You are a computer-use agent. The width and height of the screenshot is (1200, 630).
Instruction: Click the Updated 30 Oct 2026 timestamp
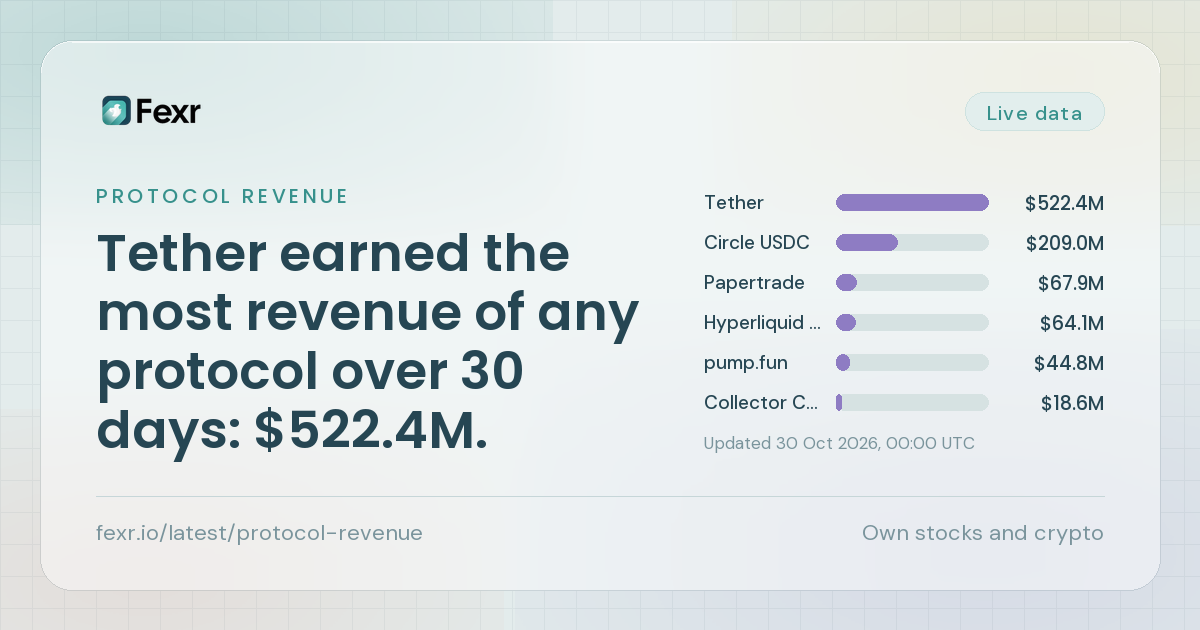pyautogui.click(x=839, y=443)
